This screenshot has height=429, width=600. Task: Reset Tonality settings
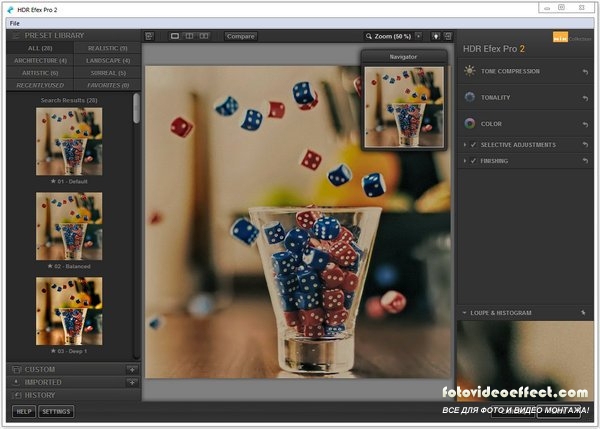click(585, 98)
